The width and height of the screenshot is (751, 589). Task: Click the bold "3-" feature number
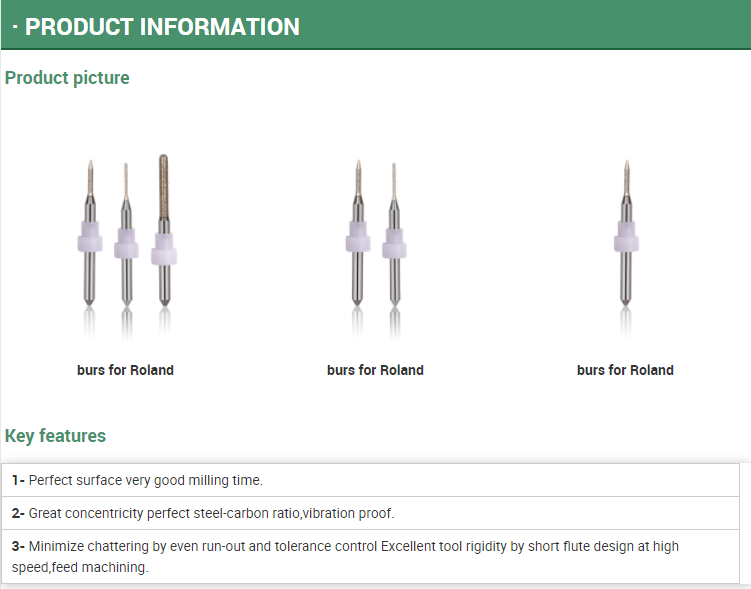18,547
